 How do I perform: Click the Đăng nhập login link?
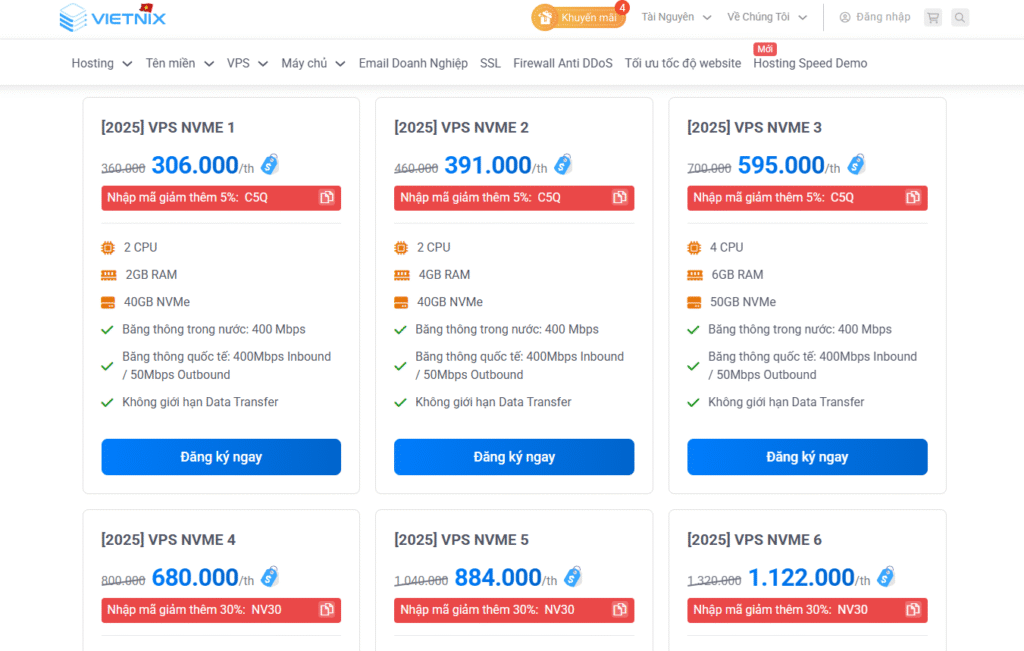tap(875, 17)
